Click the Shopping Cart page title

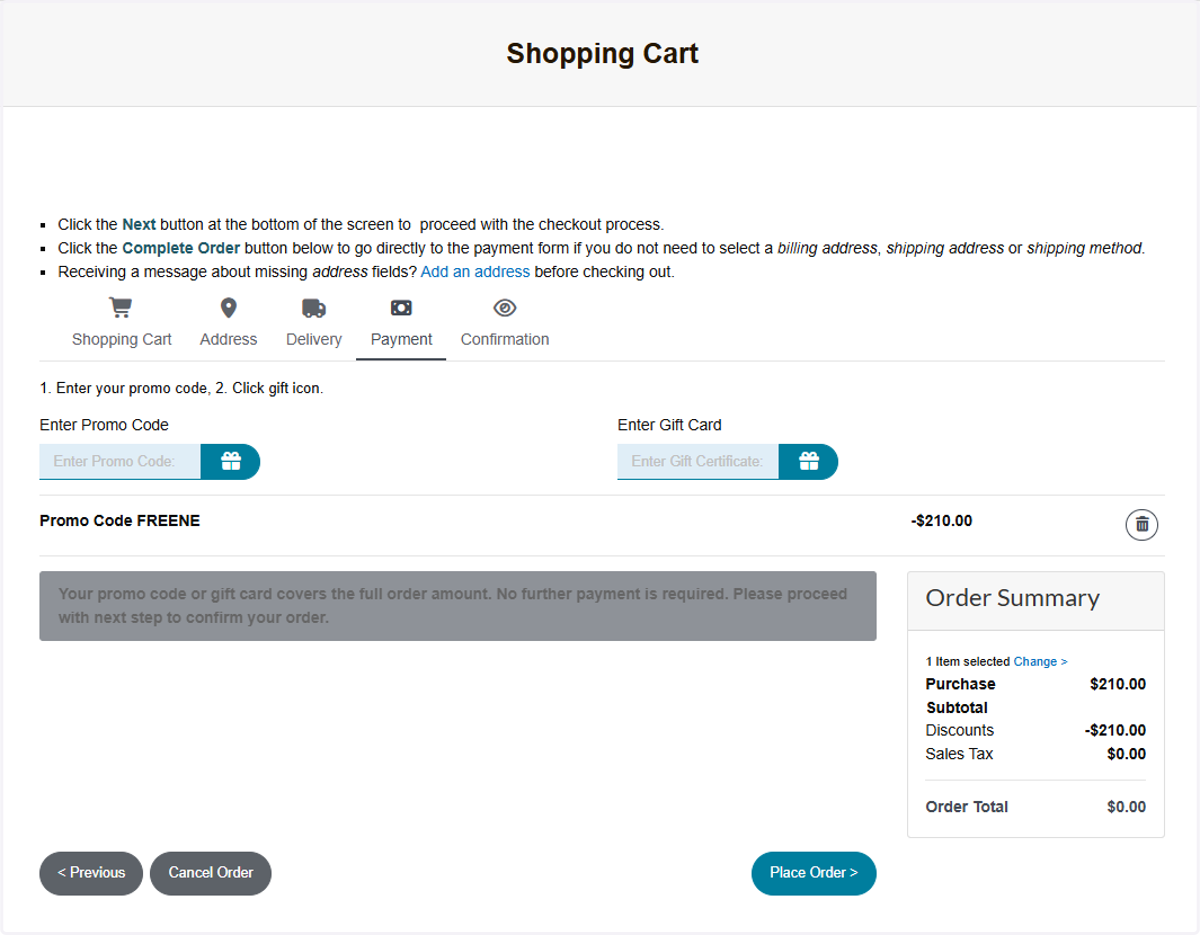[x=602, y=53]
